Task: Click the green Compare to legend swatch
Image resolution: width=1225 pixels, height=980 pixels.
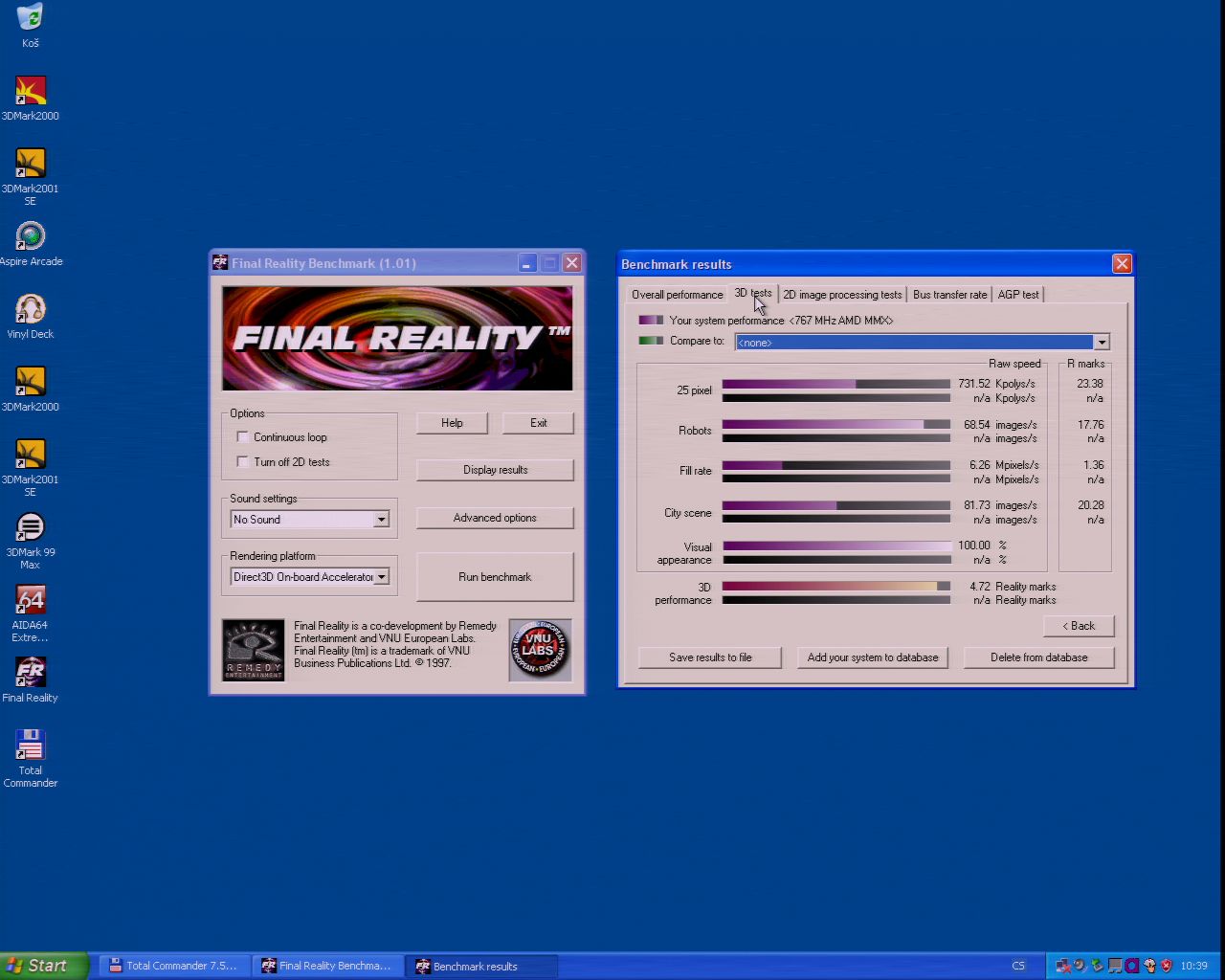Action: click(651, 341)
